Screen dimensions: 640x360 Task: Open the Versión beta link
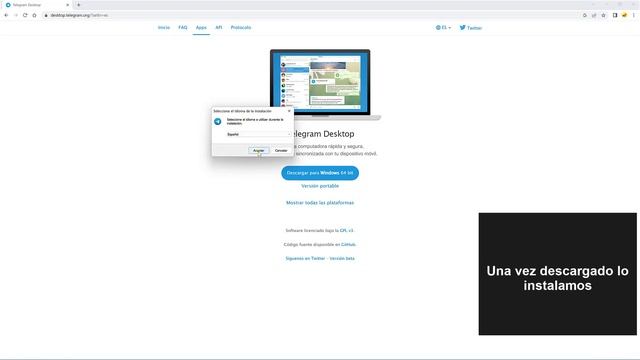(342, 258)
